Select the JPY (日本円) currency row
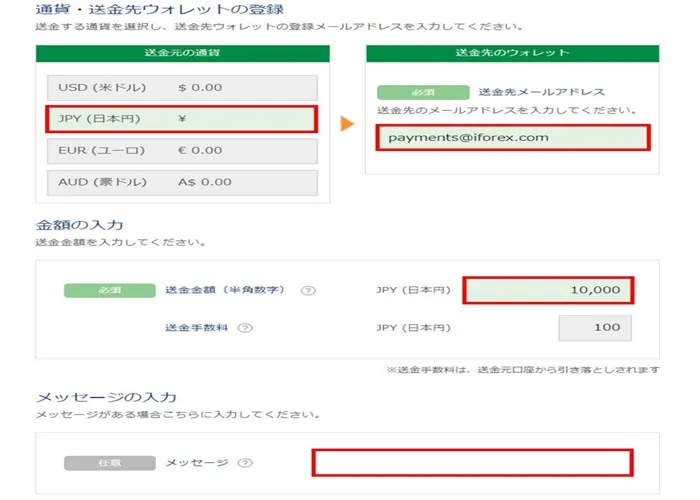 point(182,119)
